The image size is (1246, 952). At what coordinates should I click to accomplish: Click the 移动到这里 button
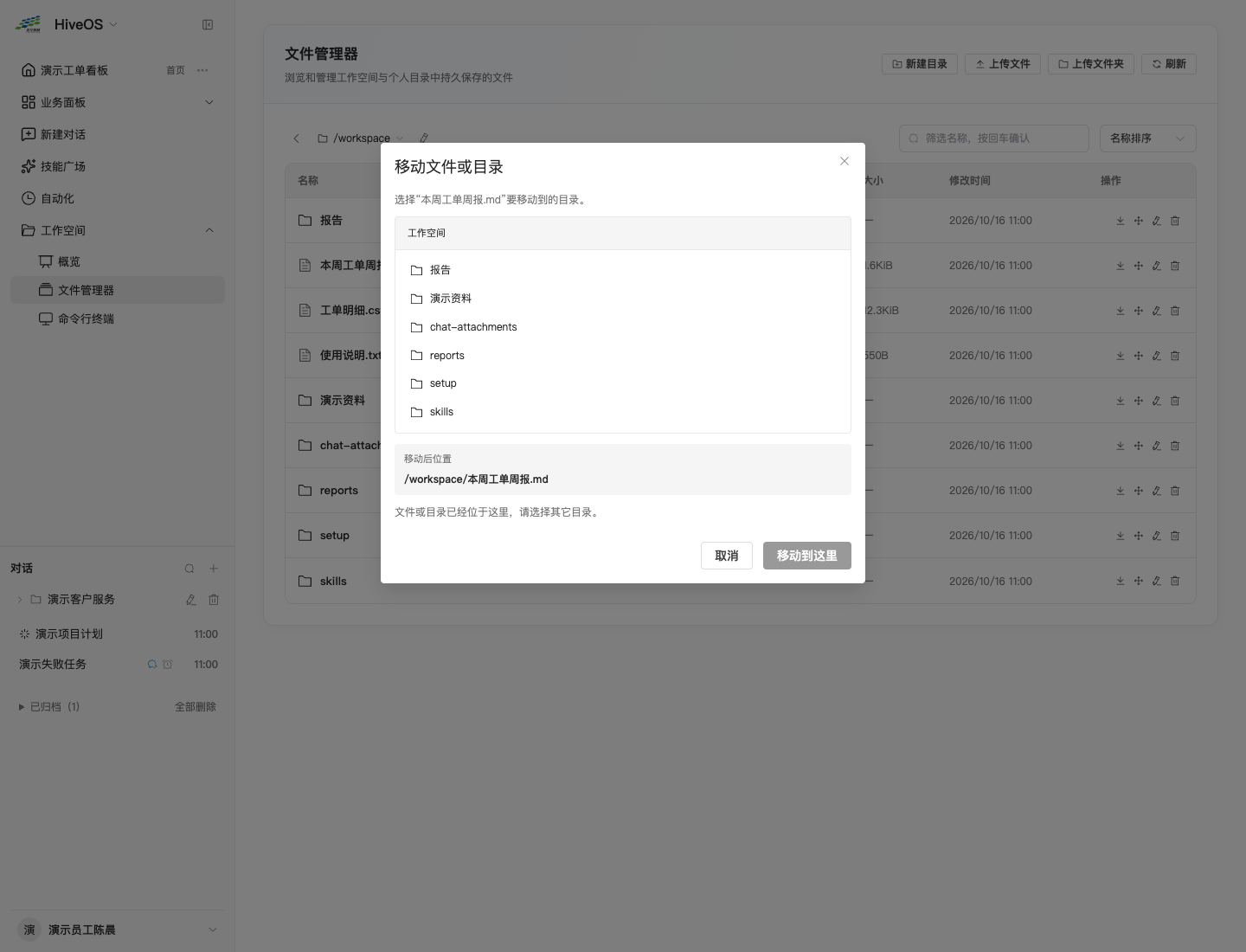coord(807,556)
